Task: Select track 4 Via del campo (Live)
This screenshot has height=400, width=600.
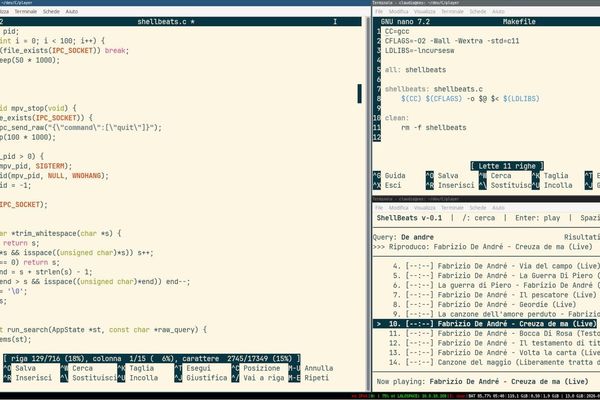Action: coord(496,266)
